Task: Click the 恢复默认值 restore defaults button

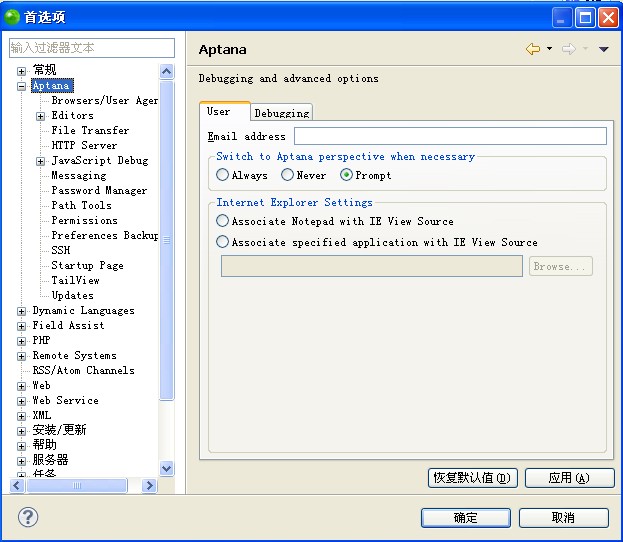Action: 472,477
